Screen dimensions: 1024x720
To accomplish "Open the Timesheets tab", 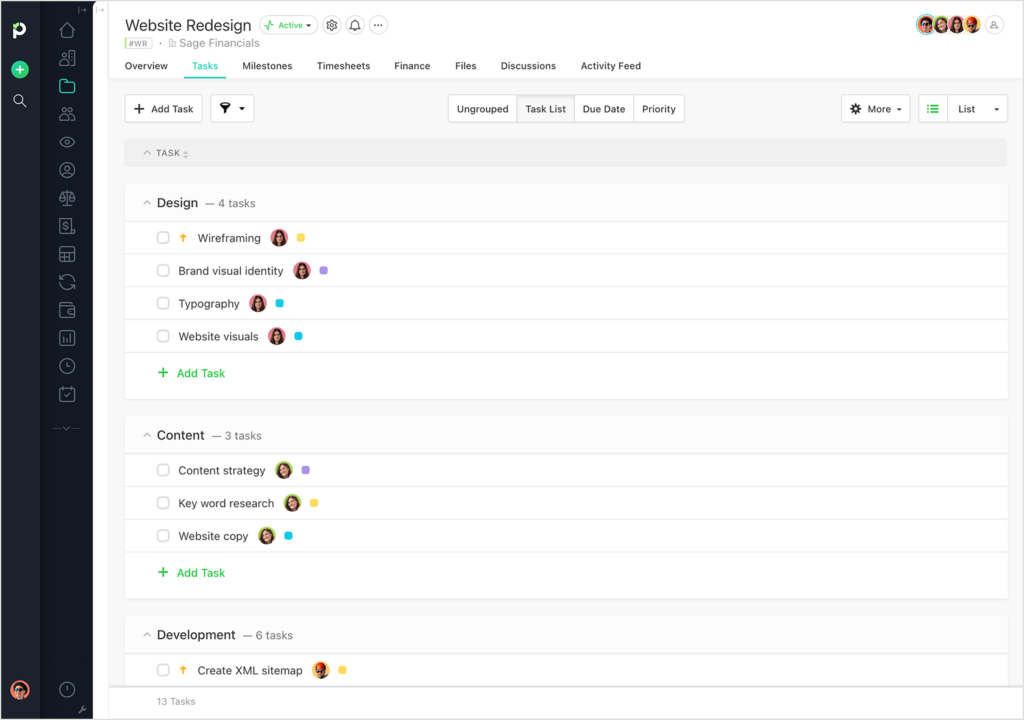I will pos(343,66).
